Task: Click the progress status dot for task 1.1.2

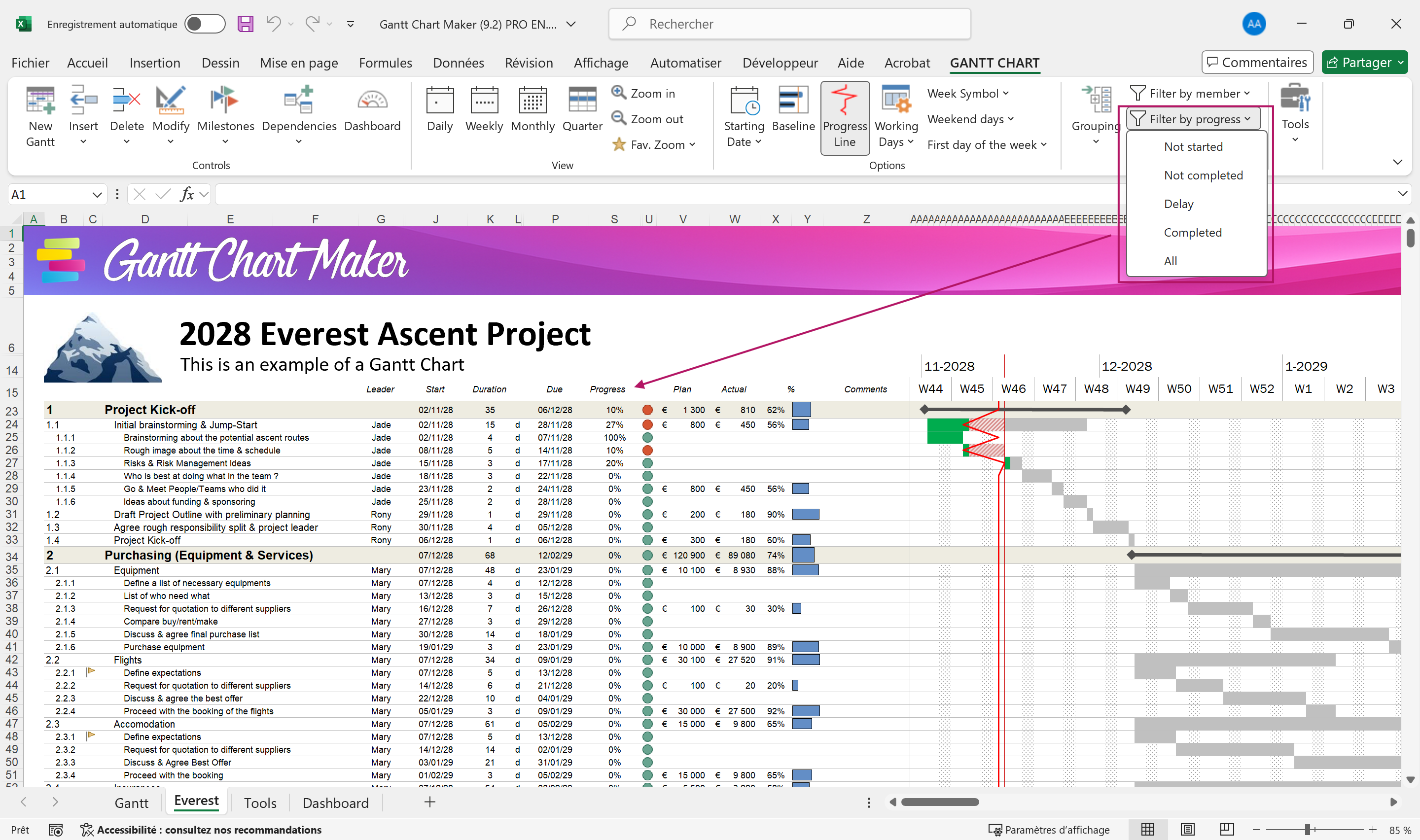Action: (647, 450)
